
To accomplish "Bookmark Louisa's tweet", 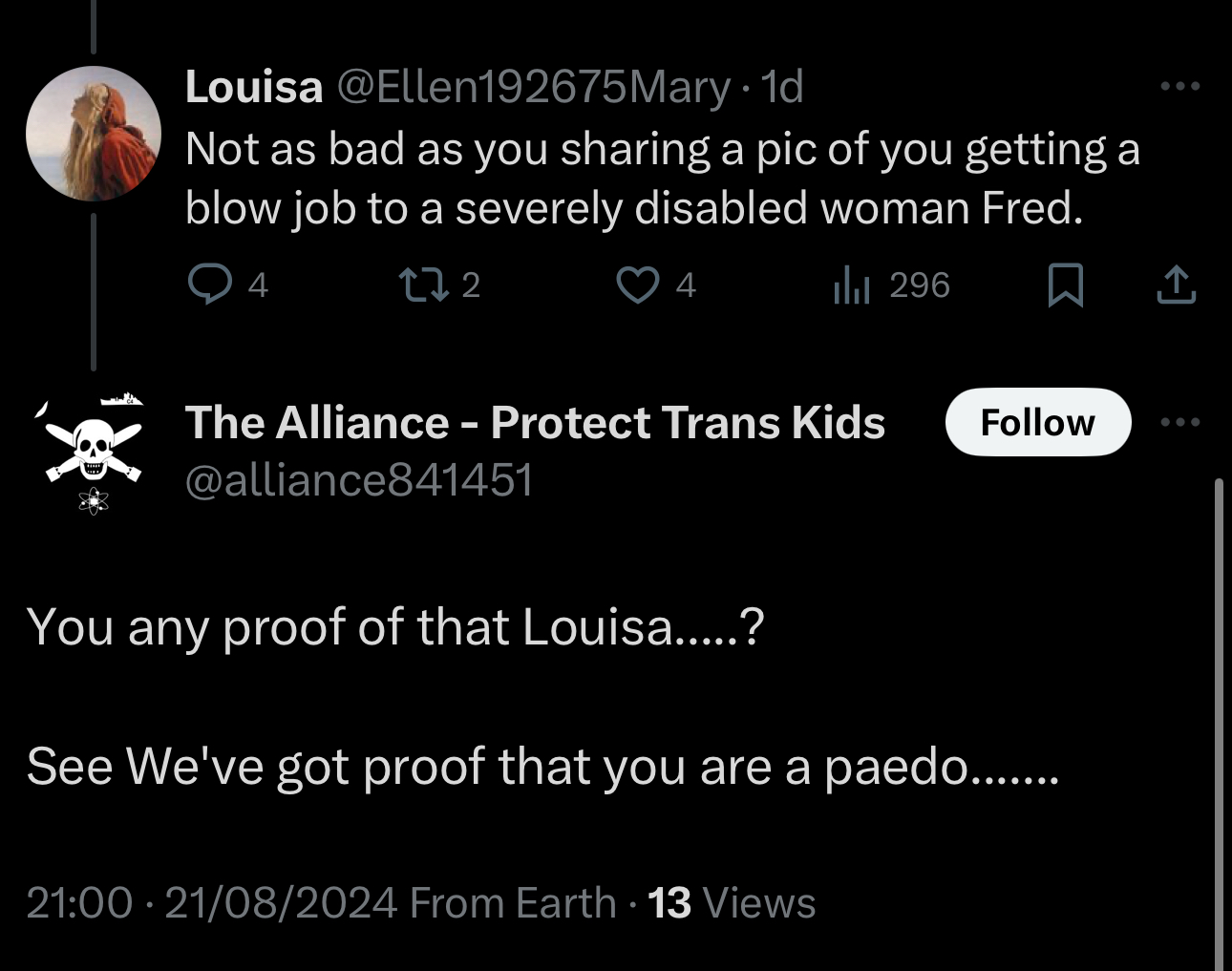I will 1065,285.
